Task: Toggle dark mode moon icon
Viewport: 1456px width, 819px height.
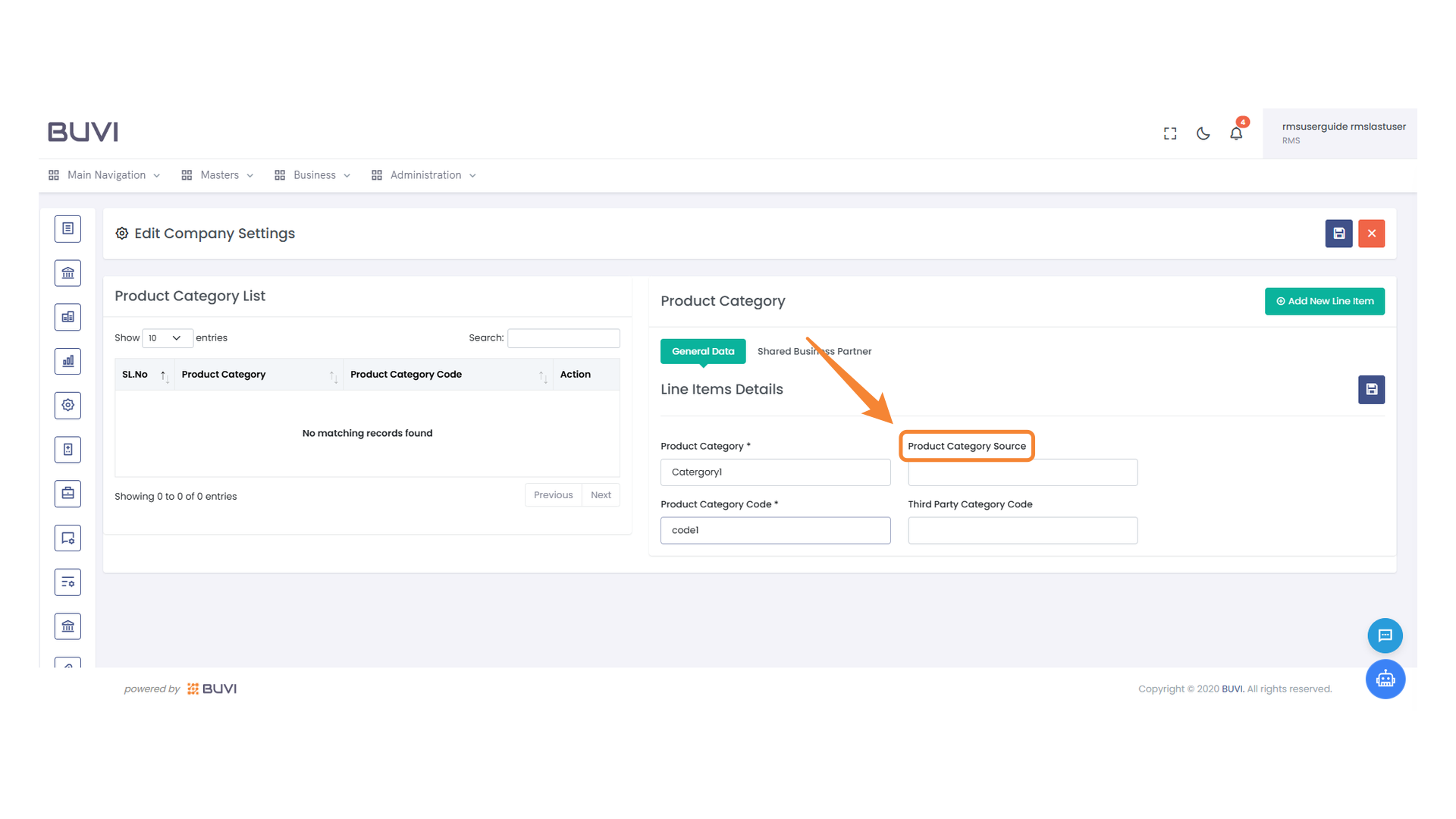Action: [x=1203, y=133]
